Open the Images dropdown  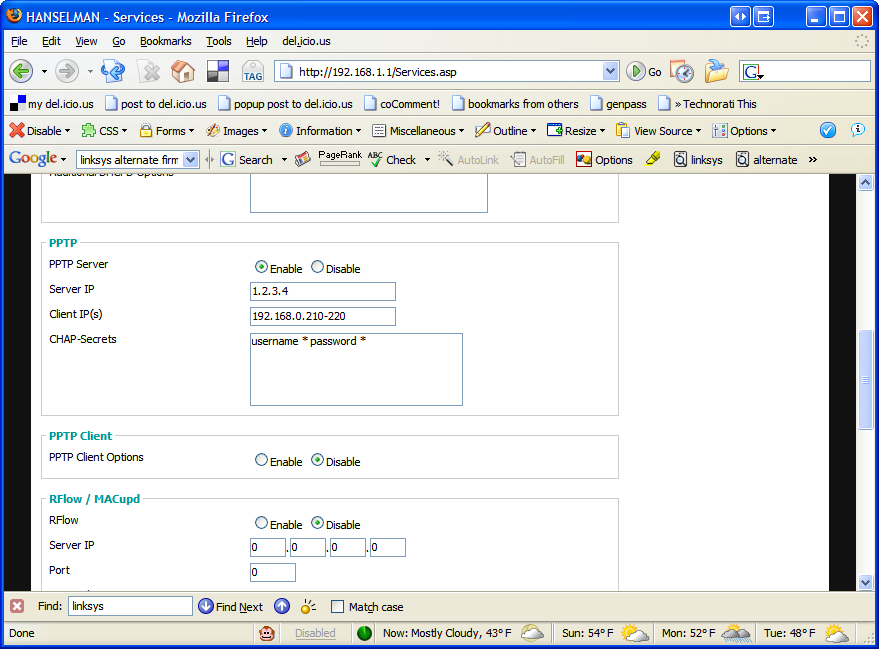point(237,131)
